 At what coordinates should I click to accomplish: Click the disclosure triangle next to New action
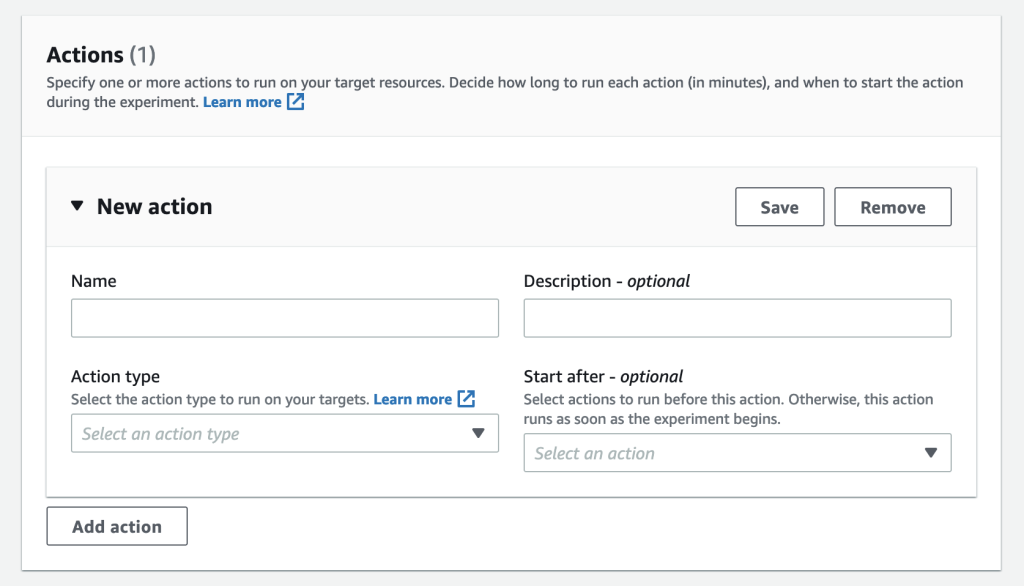point(77,205)
